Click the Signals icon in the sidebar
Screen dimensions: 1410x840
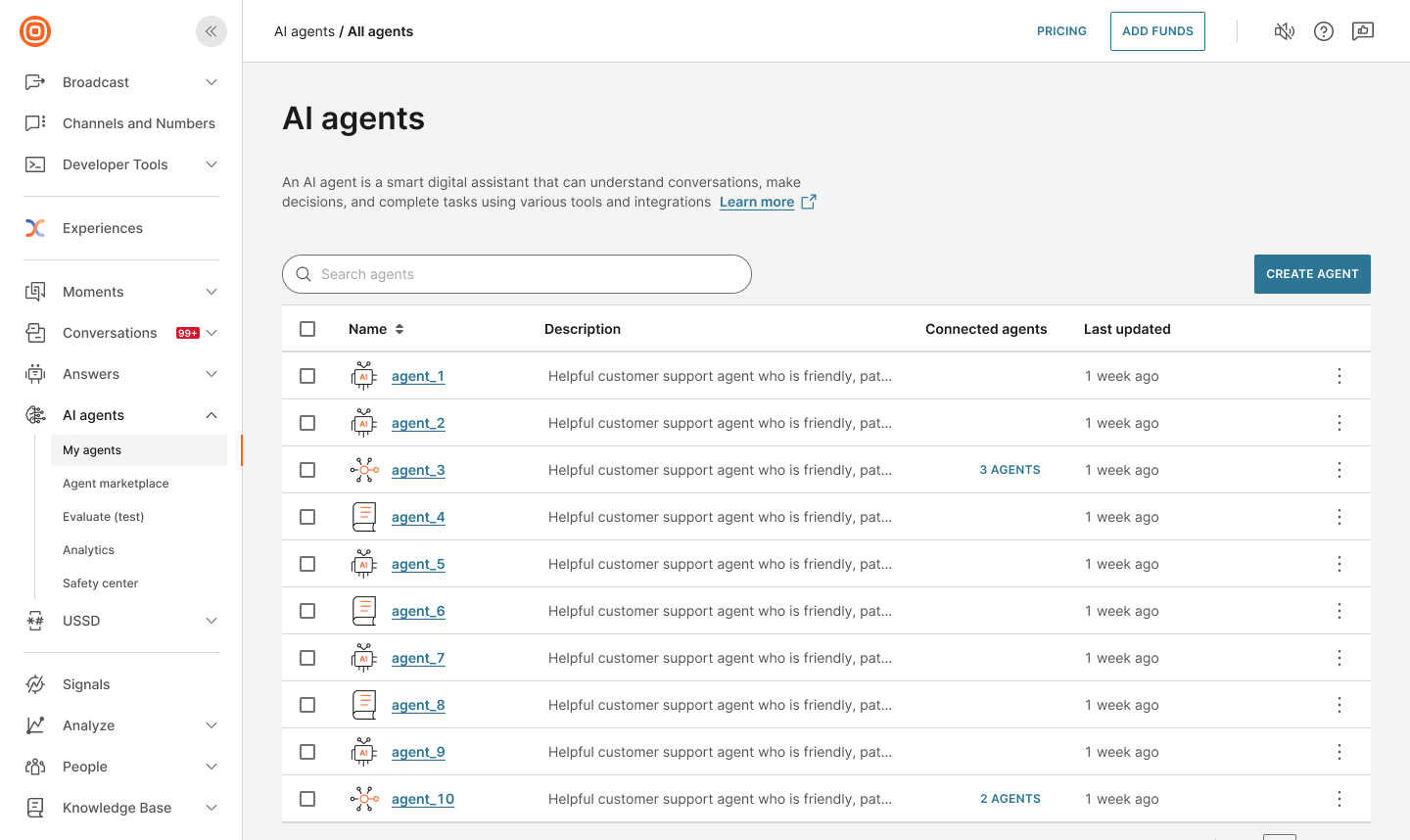(34, 683)
